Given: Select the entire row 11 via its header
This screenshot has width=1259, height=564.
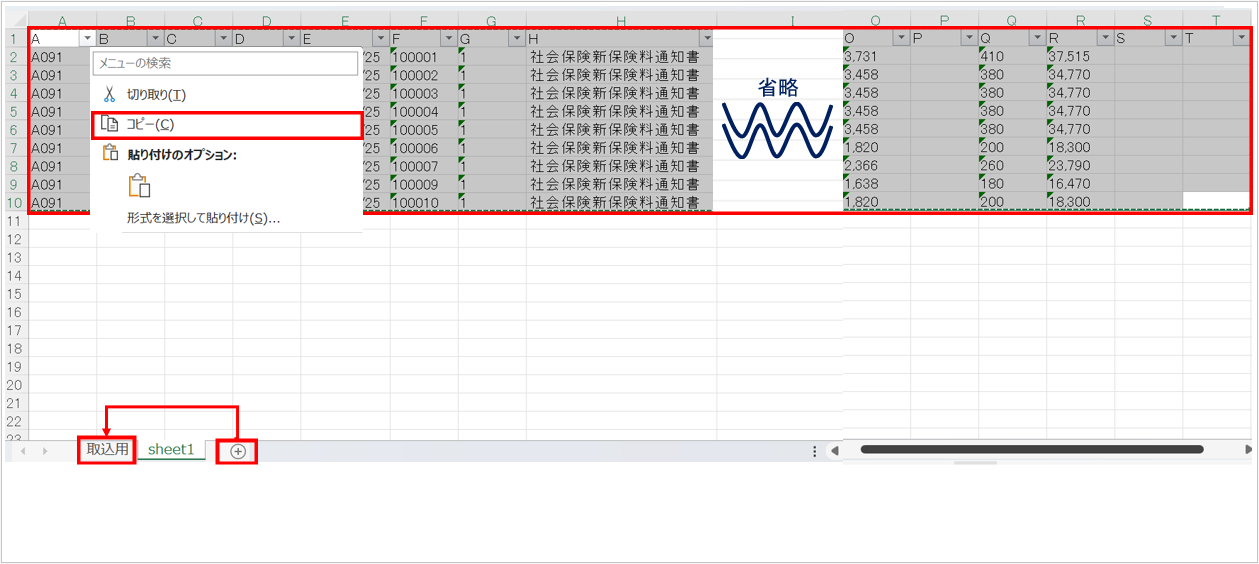Looking at the screenshot, I should coord(14,221).
